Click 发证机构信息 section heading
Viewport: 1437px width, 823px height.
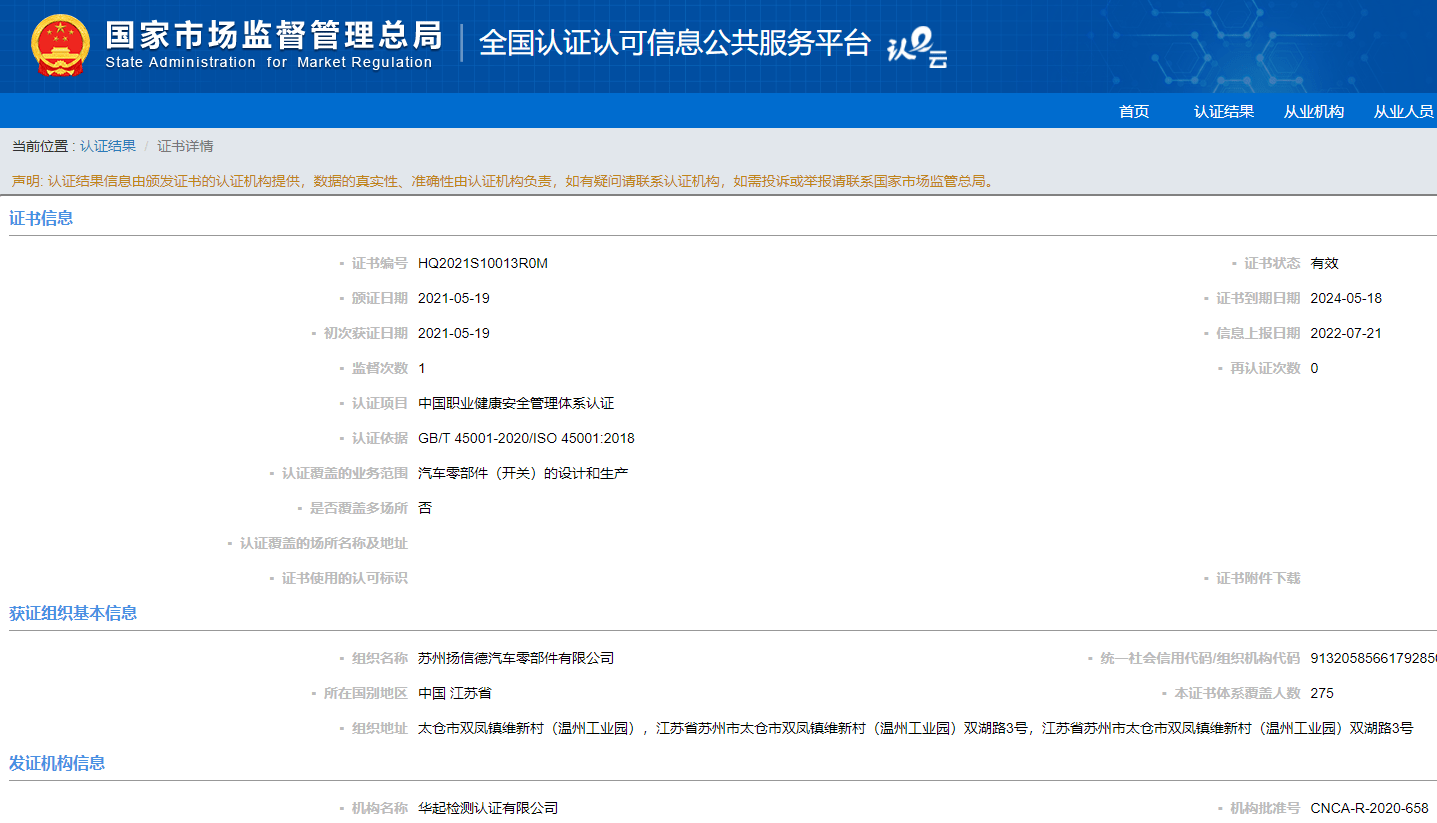(57, 763)
